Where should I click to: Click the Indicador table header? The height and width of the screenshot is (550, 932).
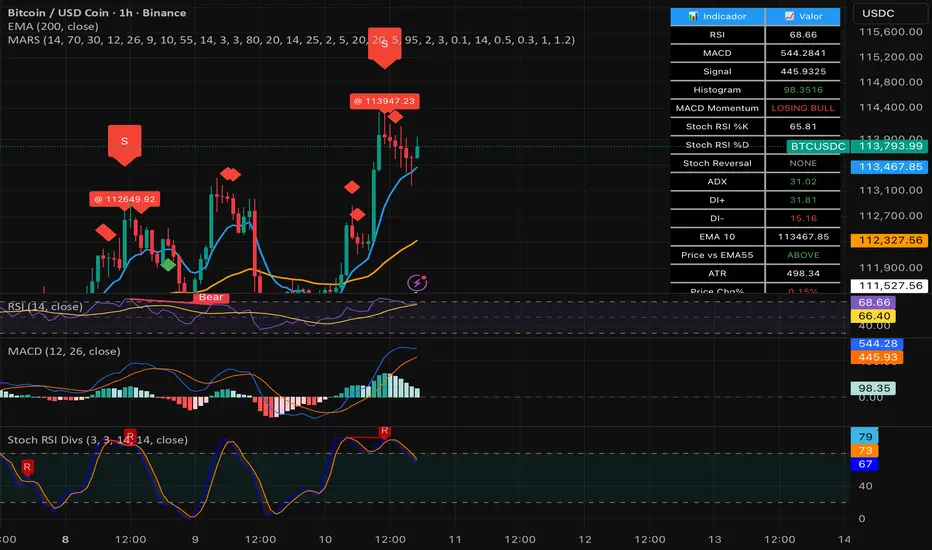pos(717,16)
